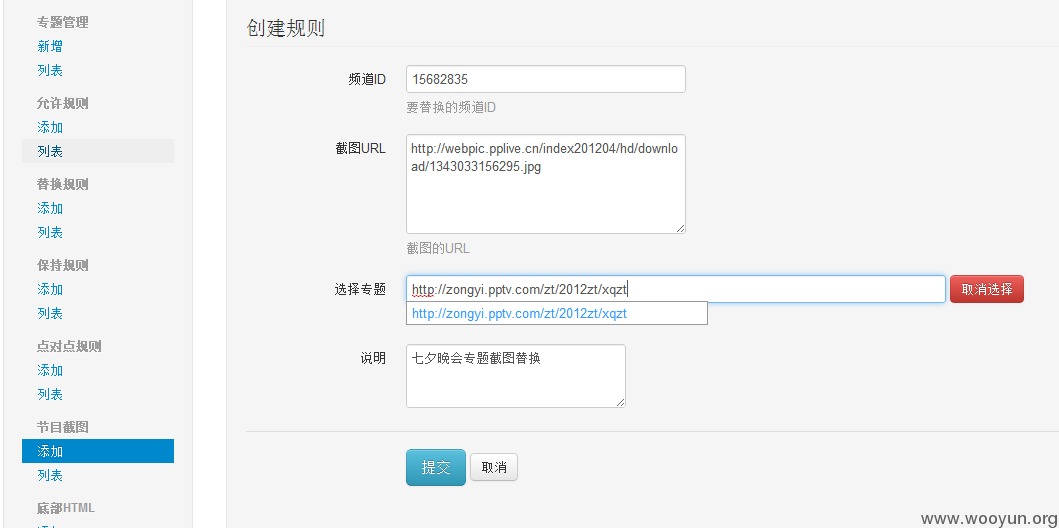Open 列表 under 专题管理

click(x=50, y=70)
